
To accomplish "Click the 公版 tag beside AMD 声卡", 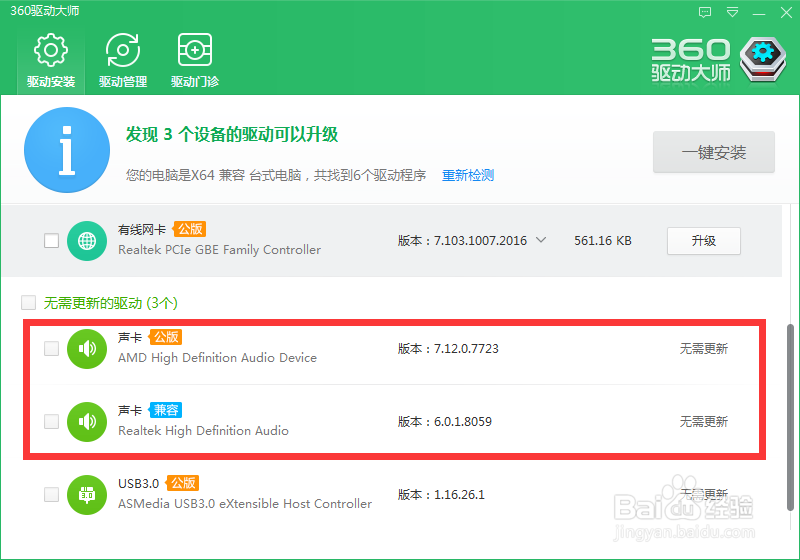I will click(x=166, y=337).
